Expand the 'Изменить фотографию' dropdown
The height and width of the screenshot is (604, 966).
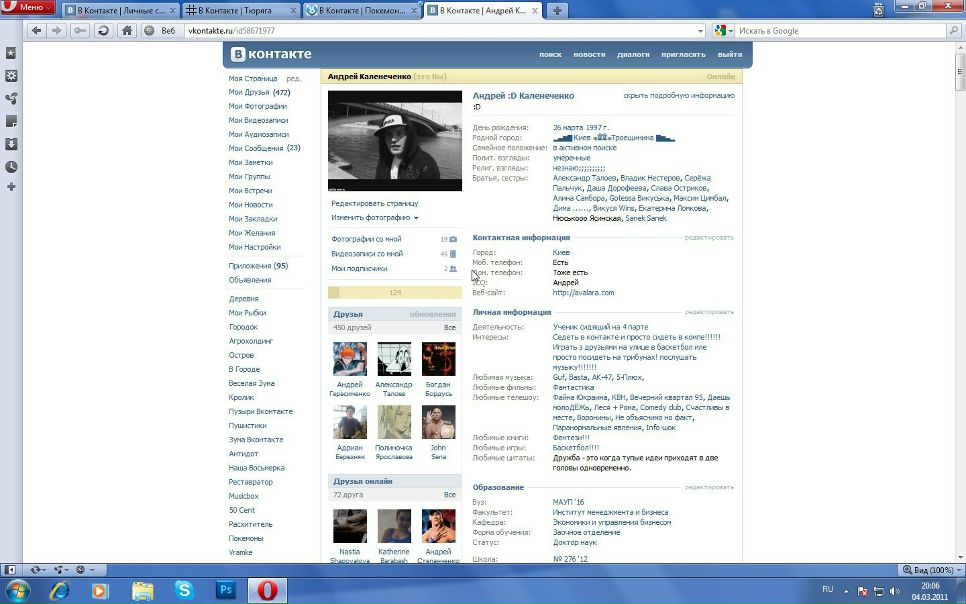coord(375,217)
